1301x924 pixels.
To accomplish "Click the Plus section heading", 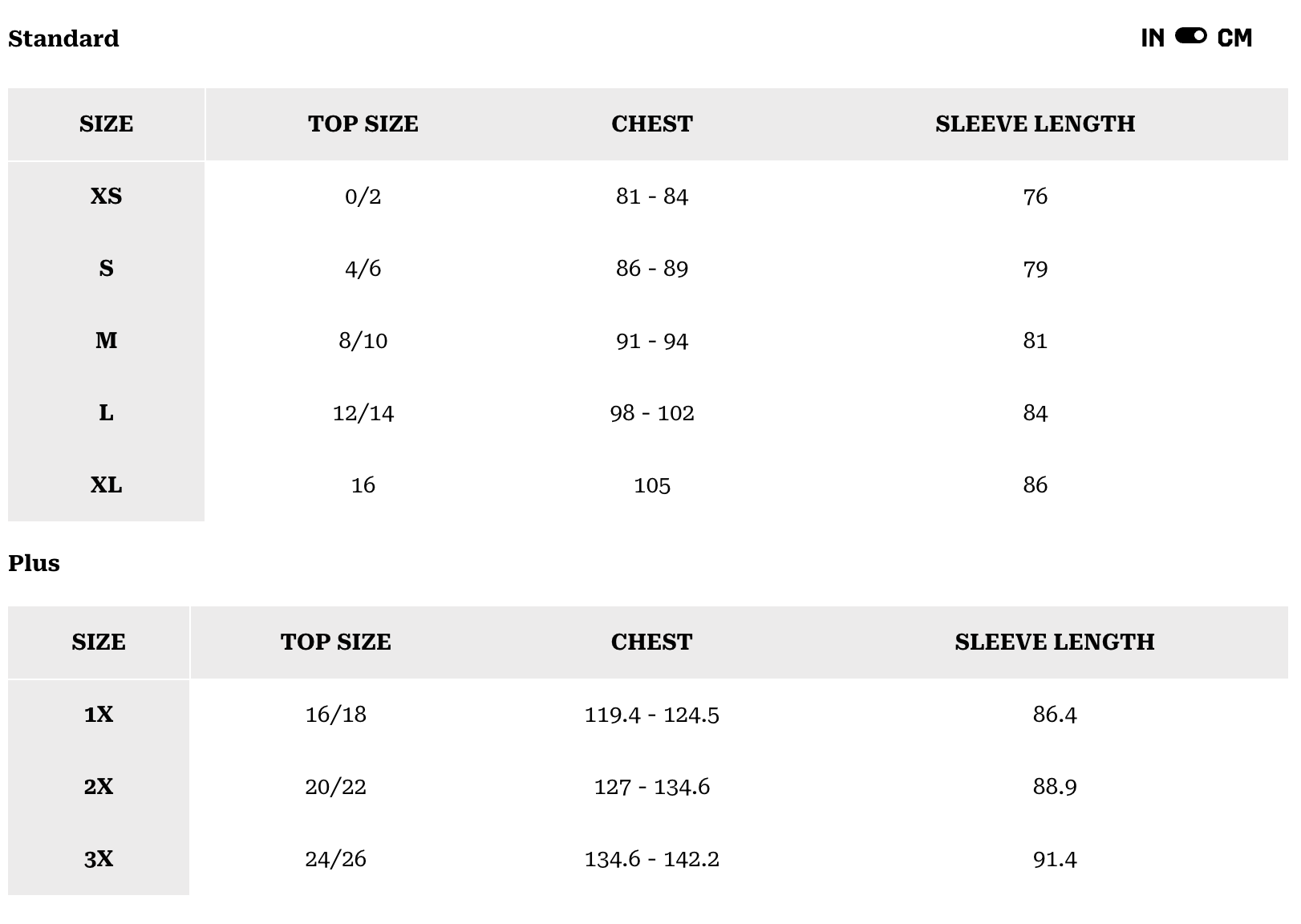I will 34,563.
